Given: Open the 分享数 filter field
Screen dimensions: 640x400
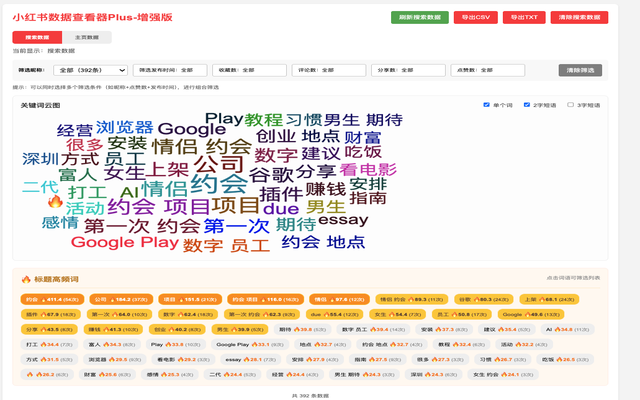Looking at the screenshot, I should point(408,70).
